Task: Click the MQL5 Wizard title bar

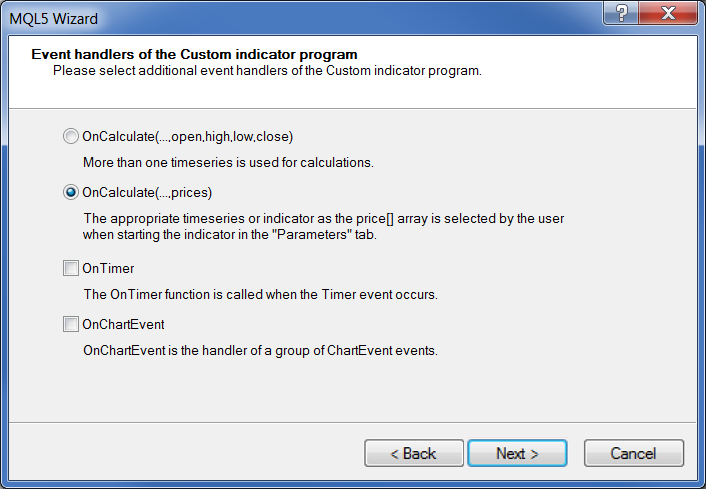Action: coord(300,17)
